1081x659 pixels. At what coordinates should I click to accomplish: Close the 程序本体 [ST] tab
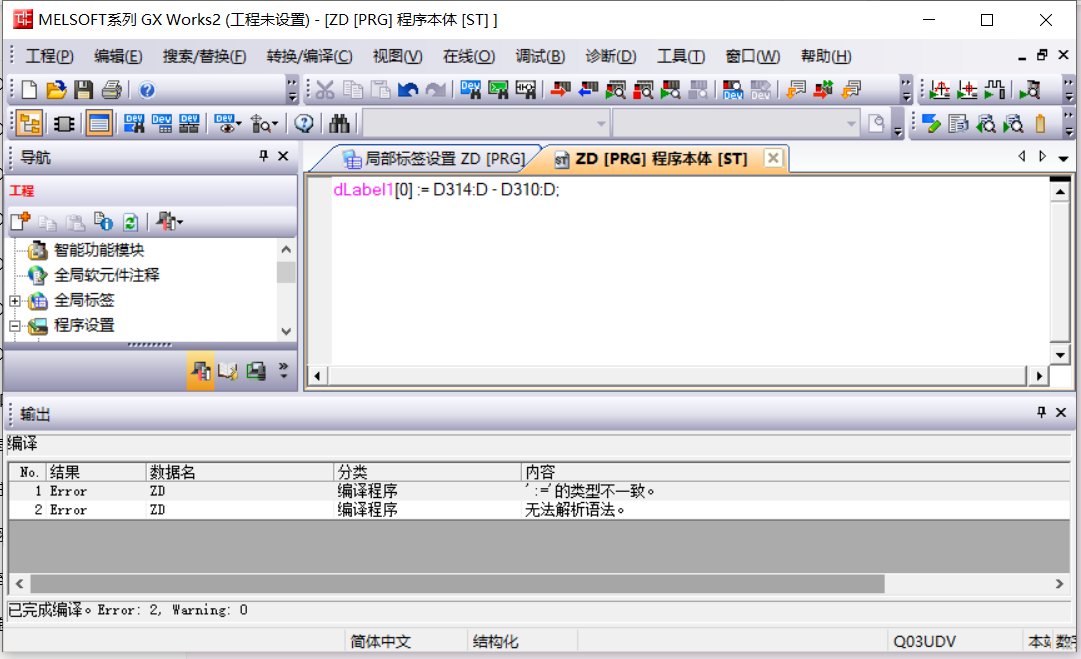click(x=772, y=158)
